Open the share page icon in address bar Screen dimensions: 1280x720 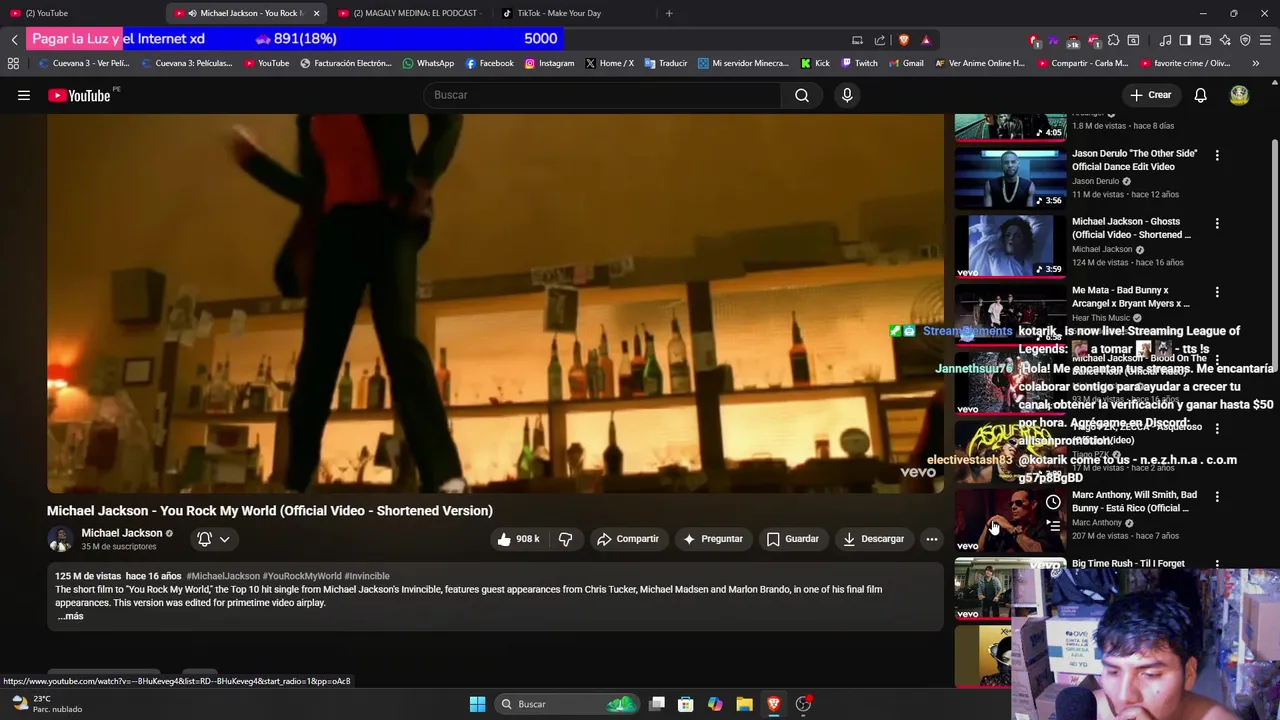[880, 40]
